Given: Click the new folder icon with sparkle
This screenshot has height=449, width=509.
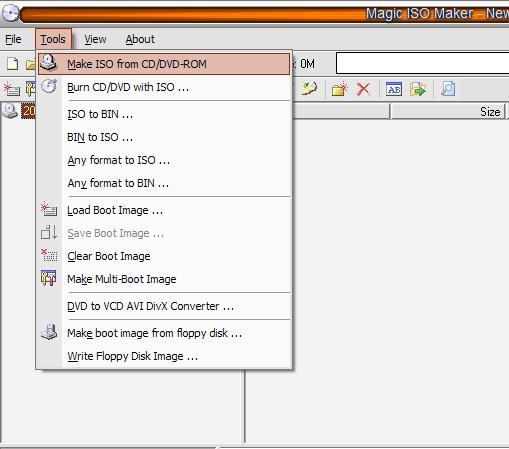Looking at the screenshot, I should pyautogui.click(x=340, y=89).
